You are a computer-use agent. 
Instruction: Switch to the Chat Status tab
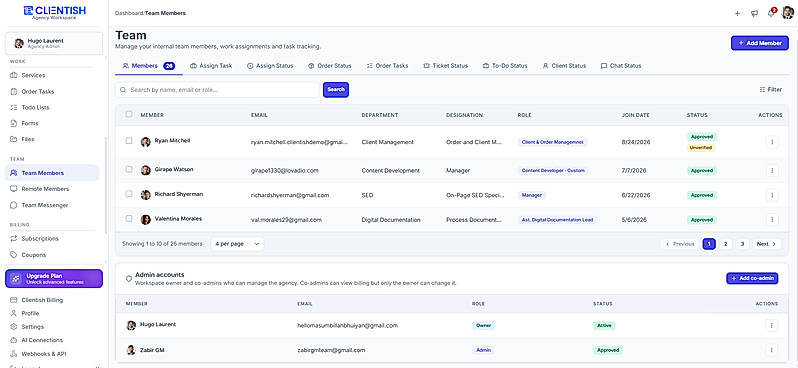pos(621,66)
